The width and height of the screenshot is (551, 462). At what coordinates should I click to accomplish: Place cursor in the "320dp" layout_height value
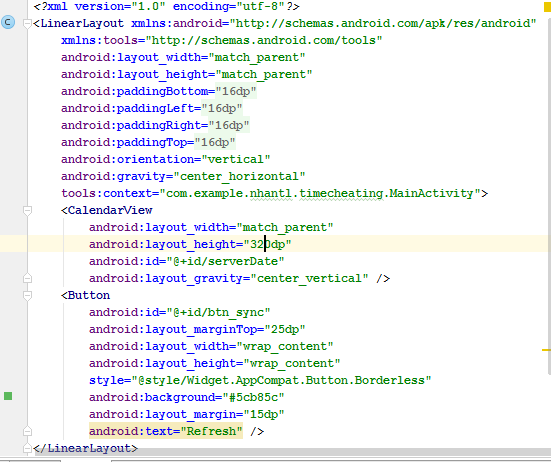(x=267, y=244)
